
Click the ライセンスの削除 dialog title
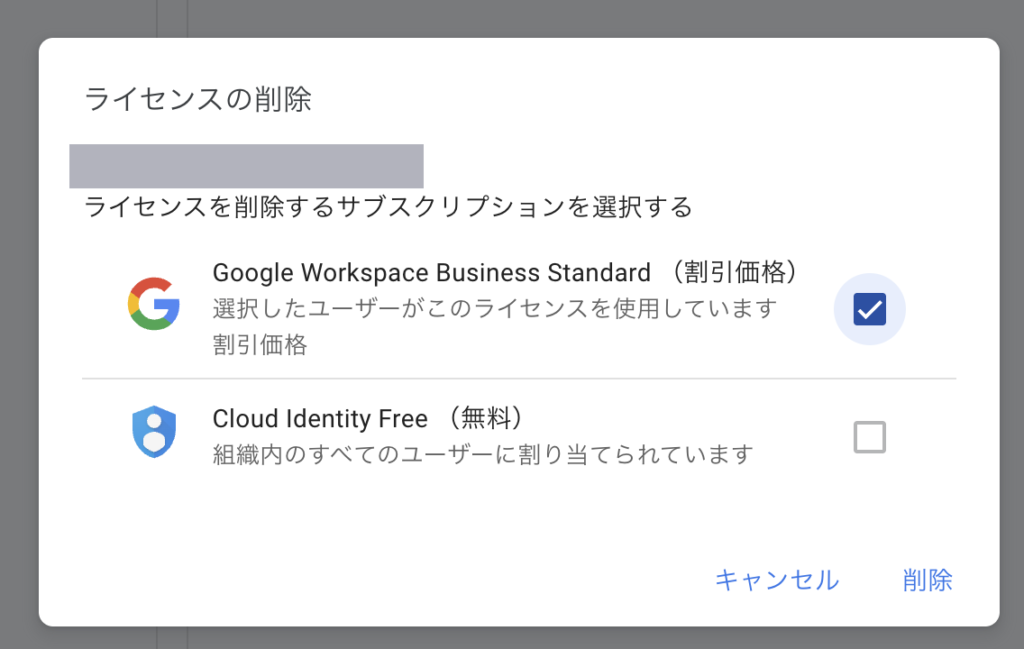(x=198, y=100)
